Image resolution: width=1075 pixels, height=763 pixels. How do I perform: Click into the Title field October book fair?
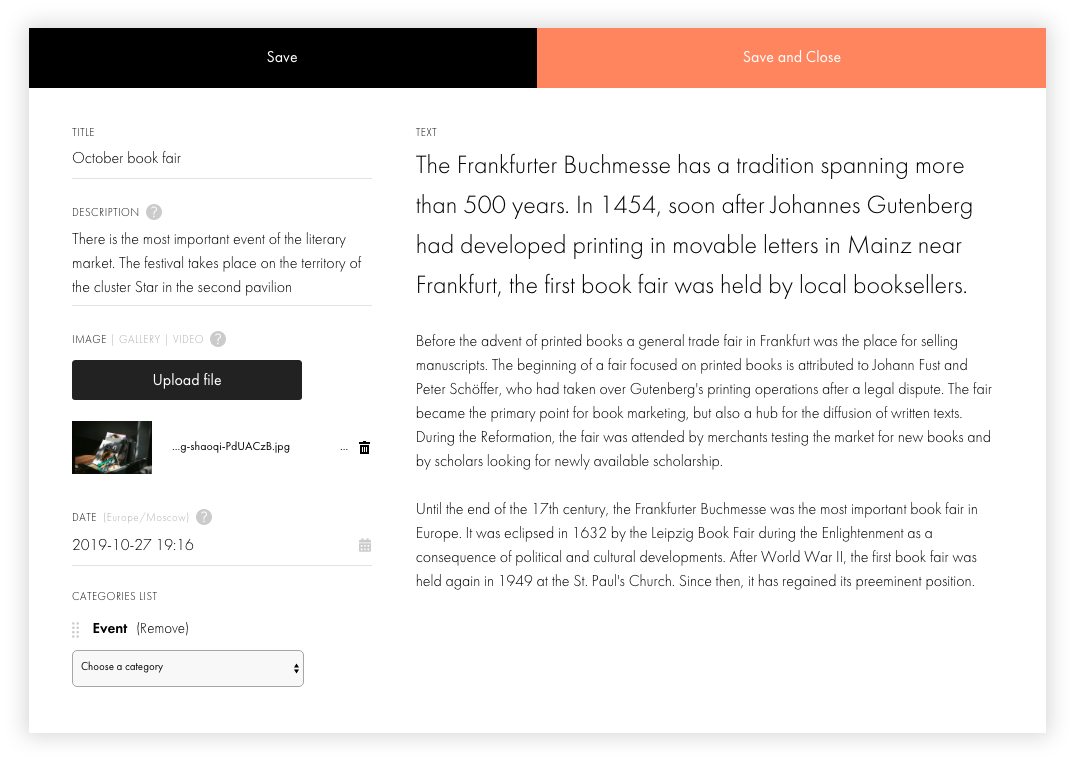[221, 158]
